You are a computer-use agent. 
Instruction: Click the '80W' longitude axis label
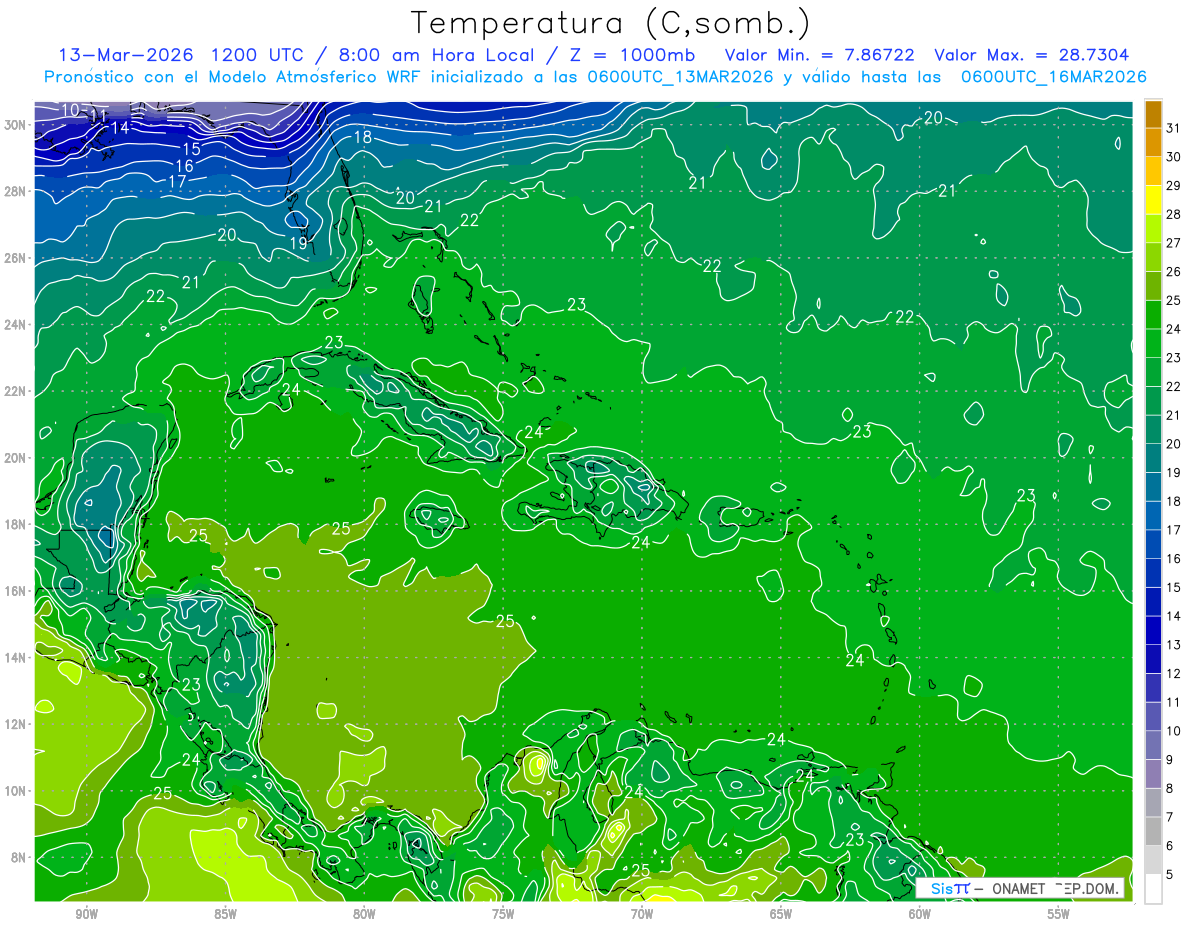click(364, 913)
